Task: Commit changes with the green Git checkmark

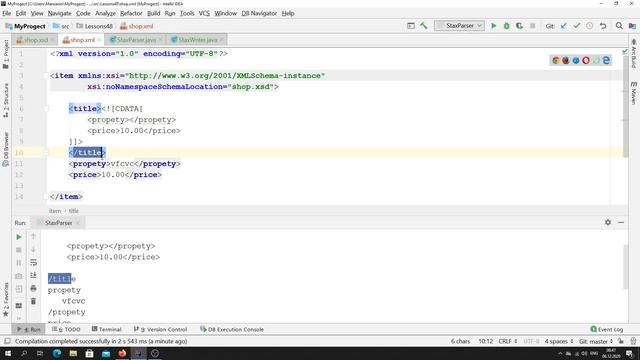Action: coord(576,26)
